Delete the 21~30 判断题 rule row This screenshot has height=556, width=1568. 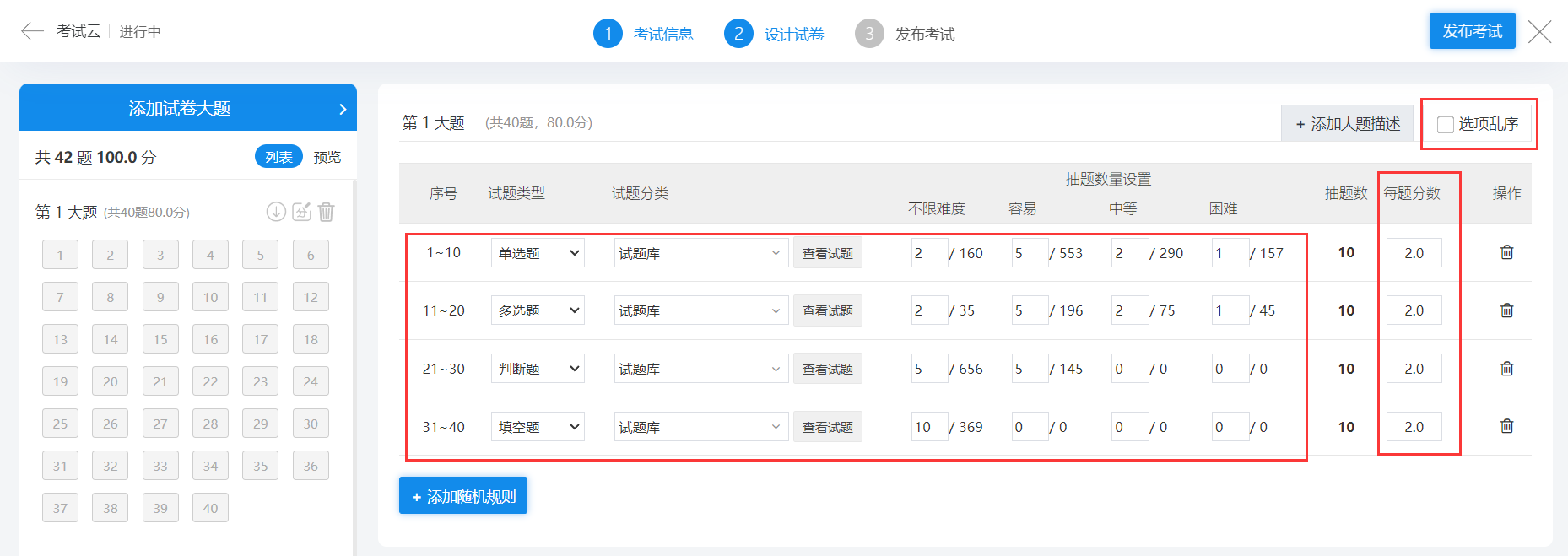(1506, 369)
